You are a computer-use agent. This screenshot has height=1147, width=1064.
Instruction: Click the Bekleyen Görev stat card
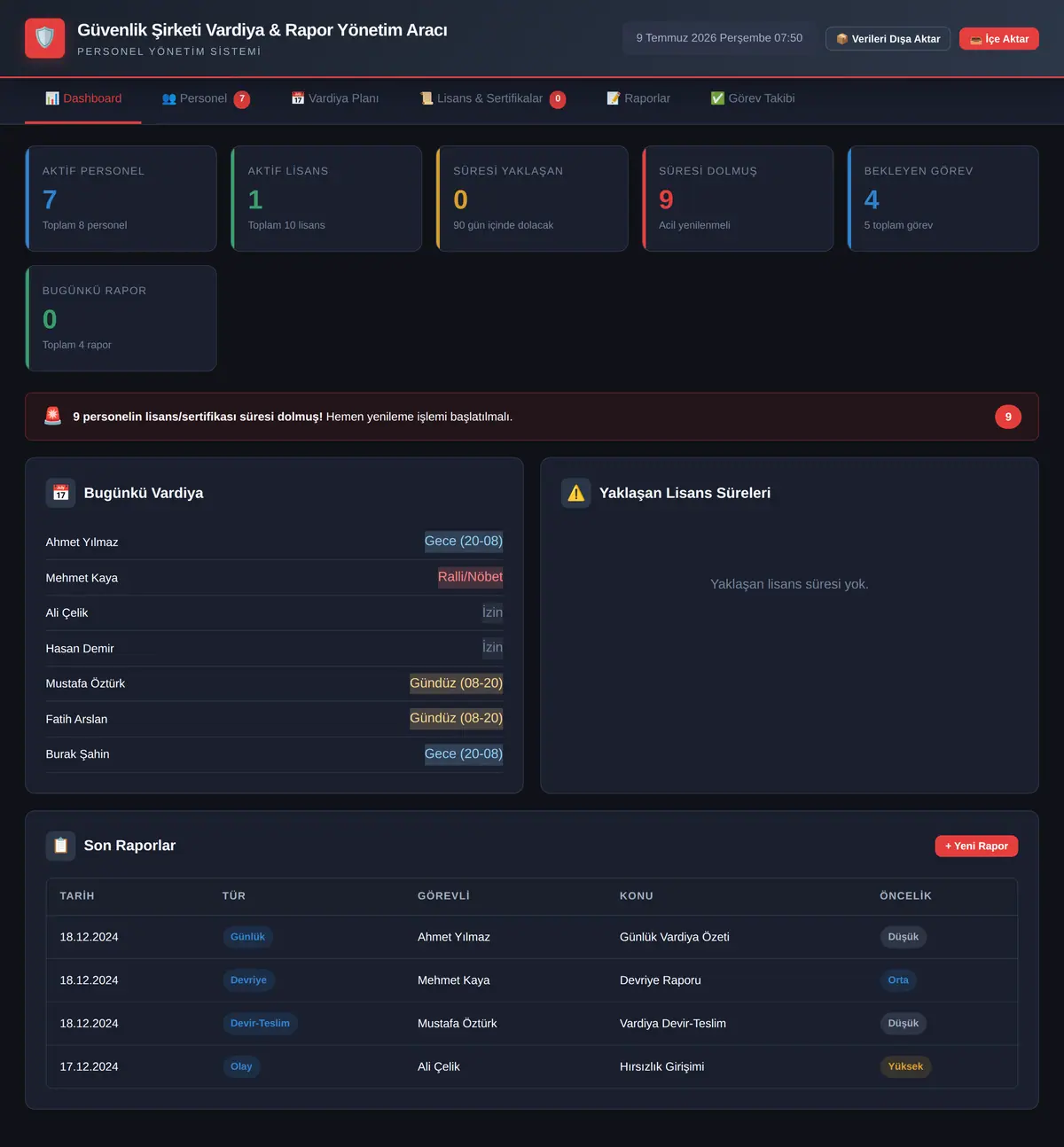(943, 199)
